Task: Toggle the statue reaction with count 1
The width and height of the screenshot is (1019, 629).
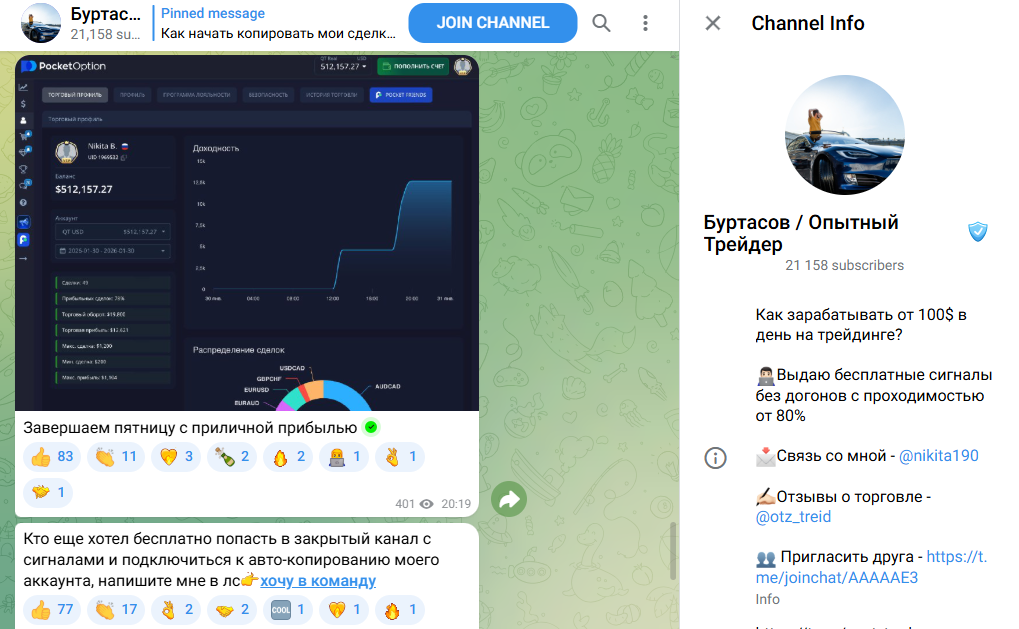Action: (x=344, y=457)
